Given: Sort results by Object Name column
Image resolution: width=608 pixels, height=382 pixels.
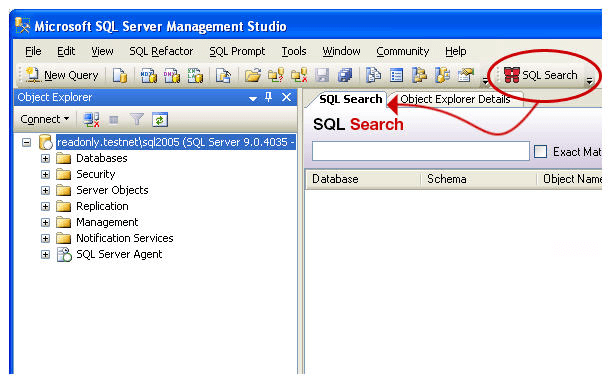Looking at the screenshot, I should coord(570,179).
